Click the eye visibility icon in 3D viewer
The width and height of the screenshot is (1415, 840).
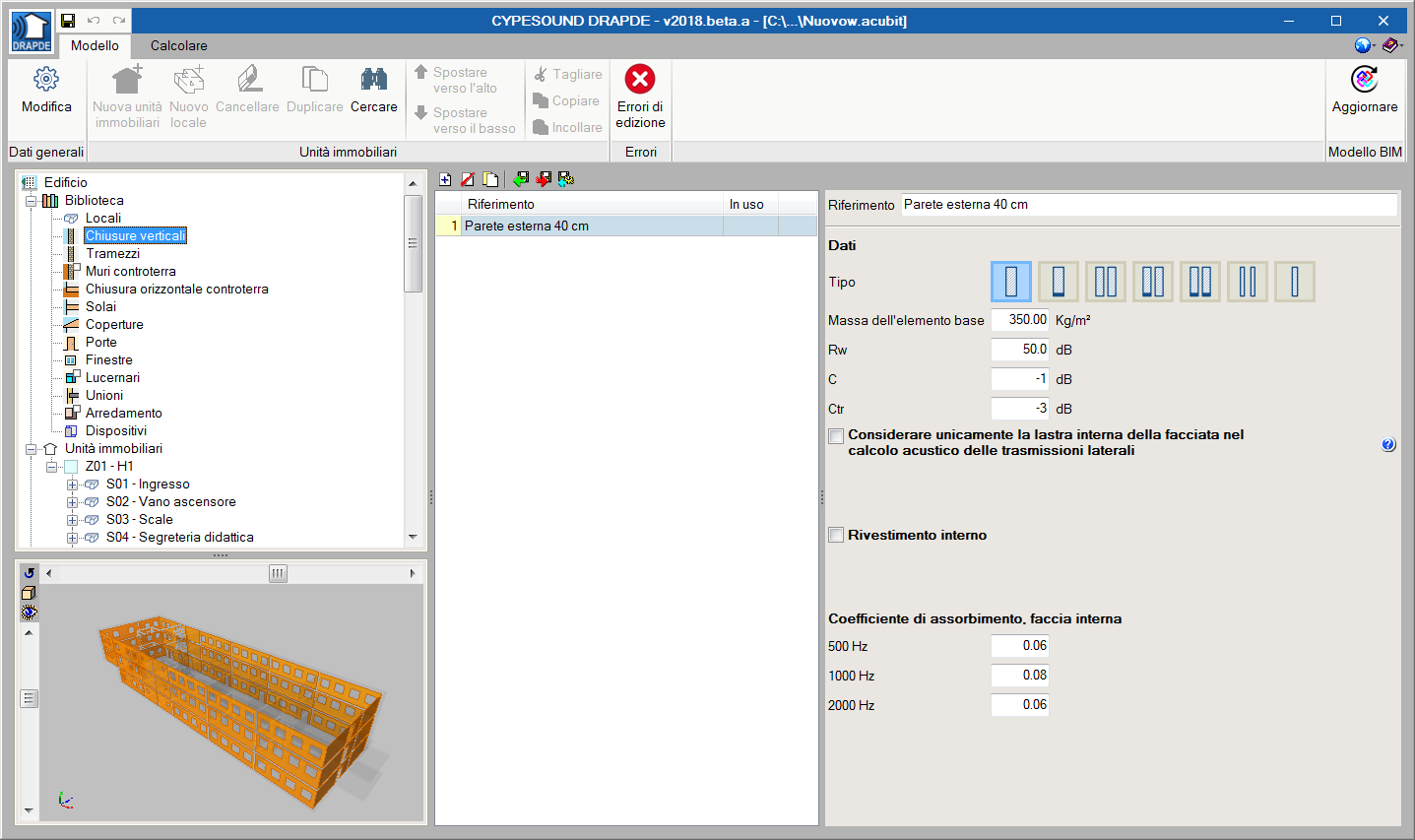pyautogui.click(x=29, y=613)
